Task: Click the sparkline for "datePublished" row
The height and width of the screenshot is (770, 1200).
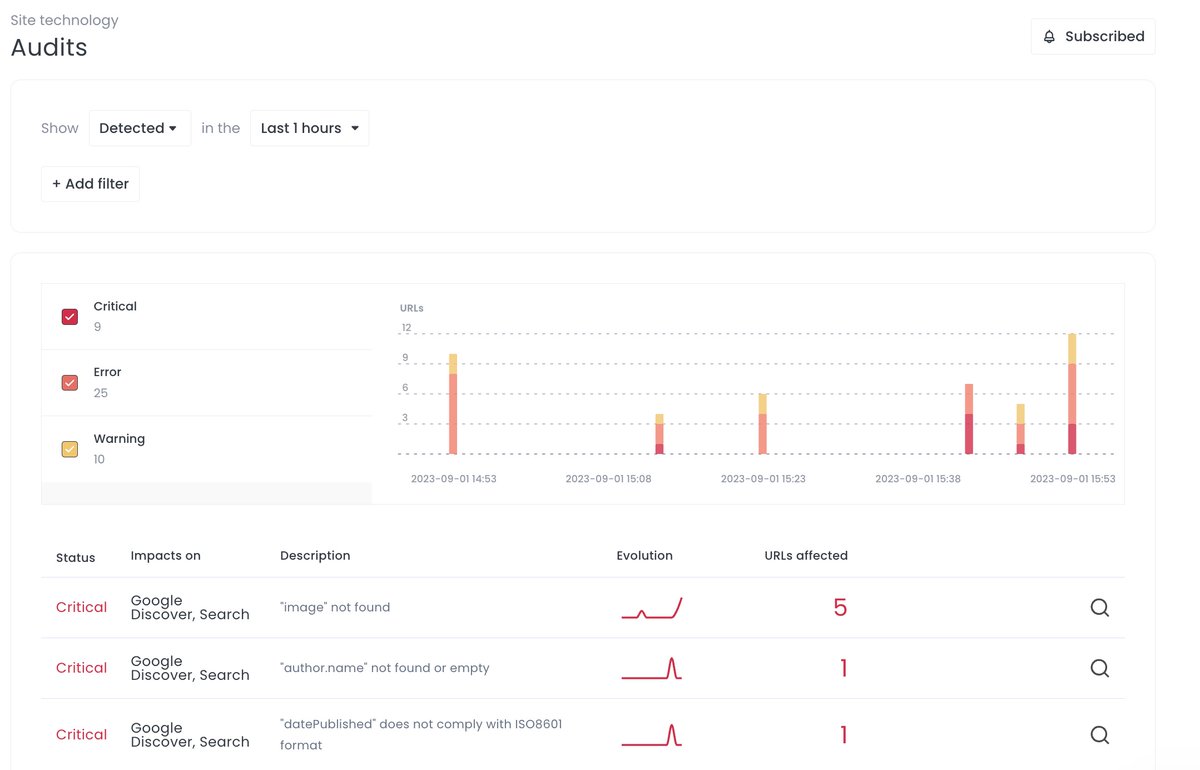Action: pyautogui.click(x=652, y=735)
